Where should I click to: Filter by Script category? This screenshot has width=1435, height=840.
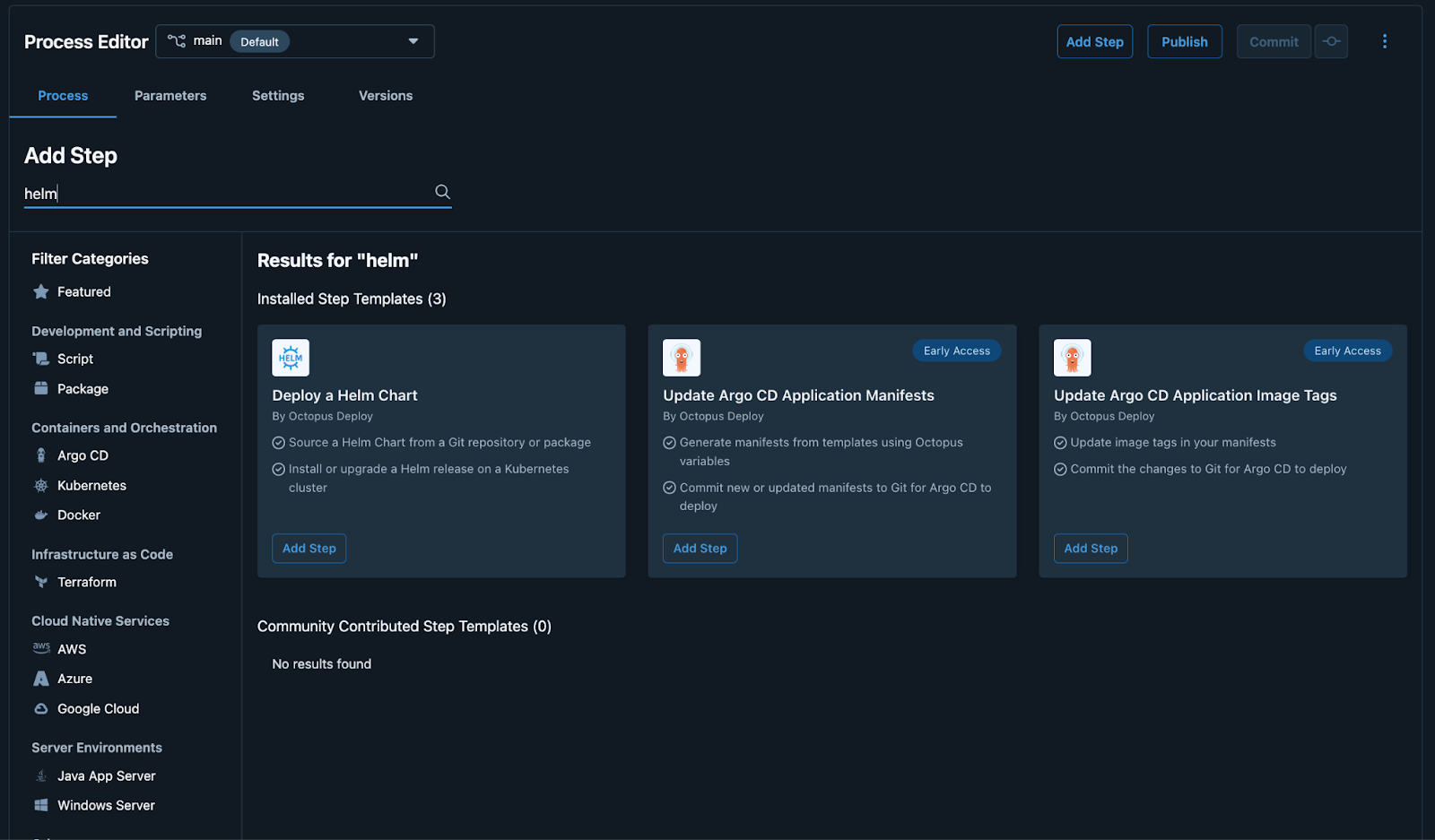click(75, 359)
